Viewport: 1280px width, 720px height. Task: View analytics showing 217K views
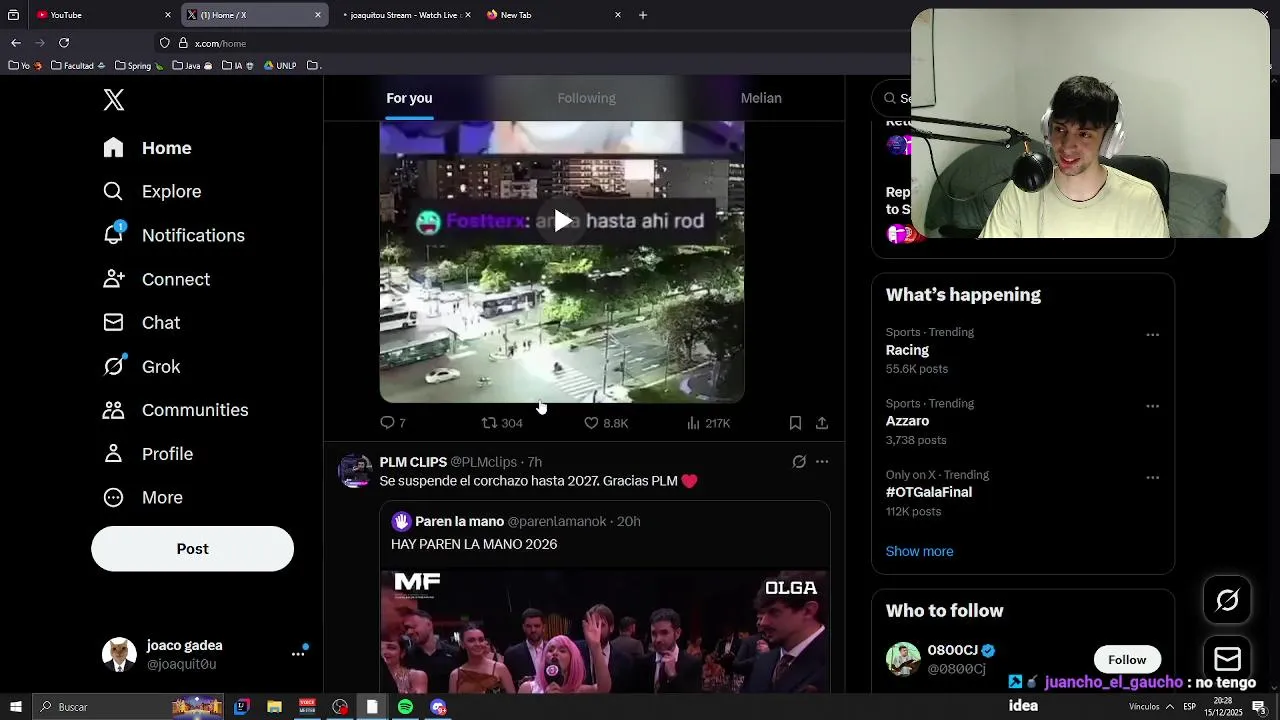[708, 423]
